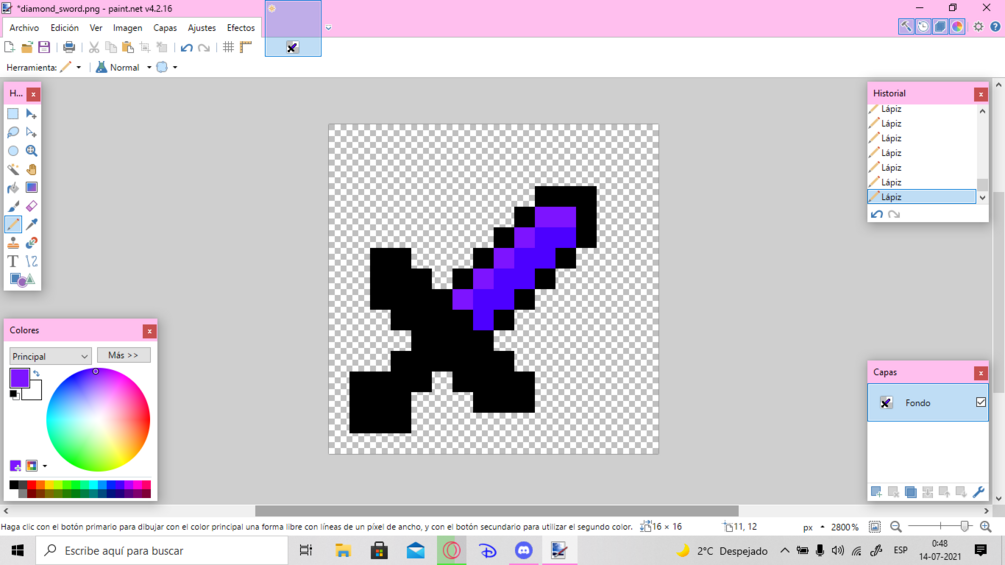Toggle Fondo layer visibility checkbox
Viewport: 1005px width, 565px height.
click(x=981, y=402)
